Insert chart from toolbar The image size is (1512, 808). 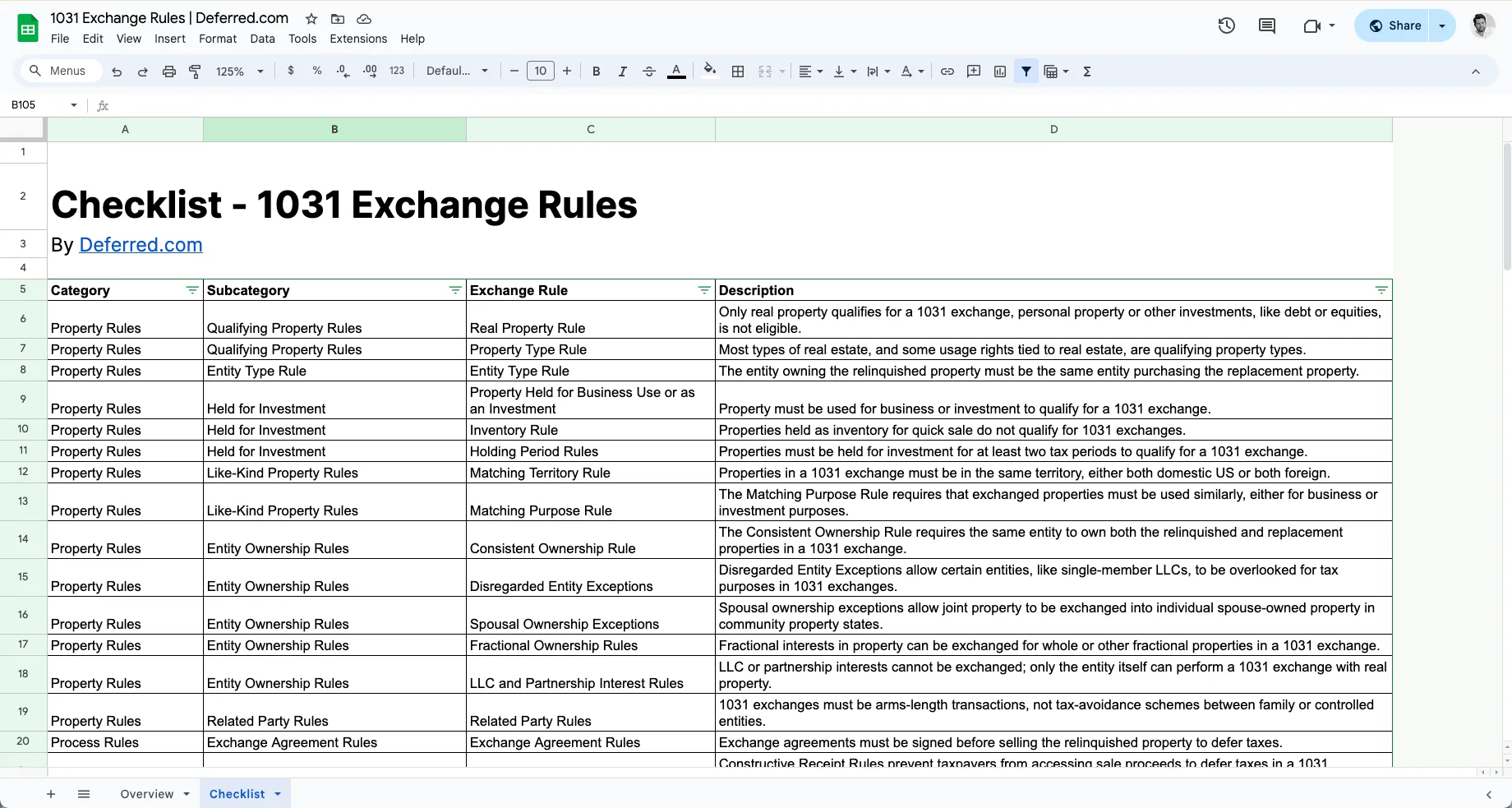(1000, 72)
